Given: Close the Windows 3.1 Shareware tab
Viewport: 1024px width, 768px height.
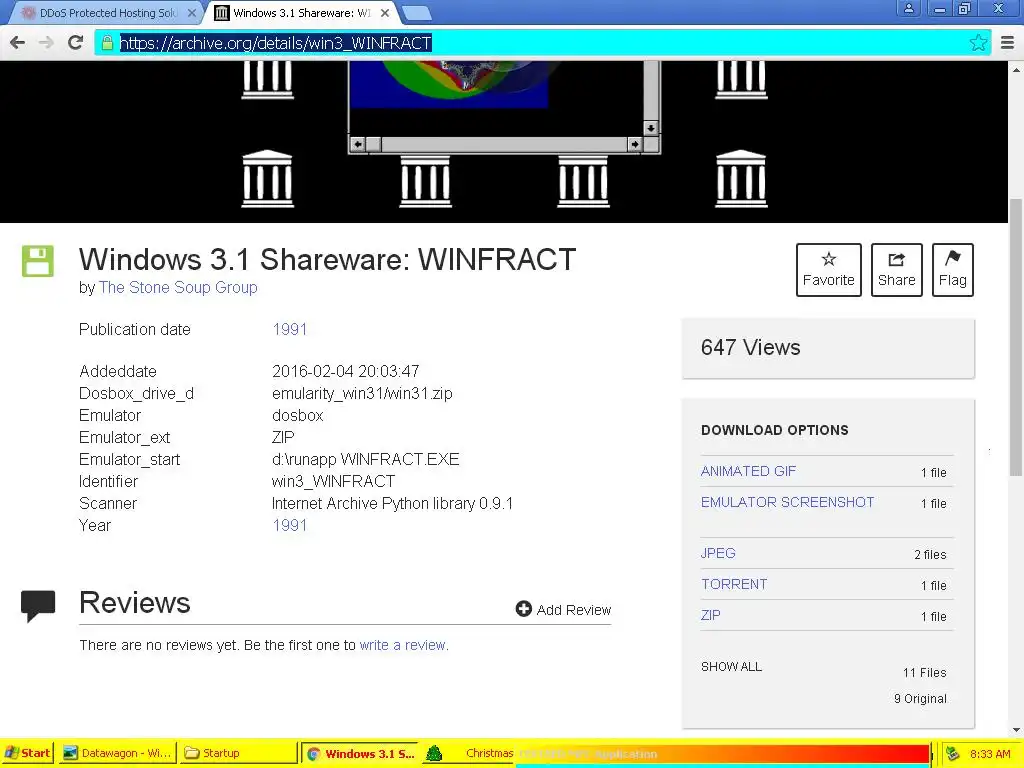Looking at the screenshot, I should [385, 13].
